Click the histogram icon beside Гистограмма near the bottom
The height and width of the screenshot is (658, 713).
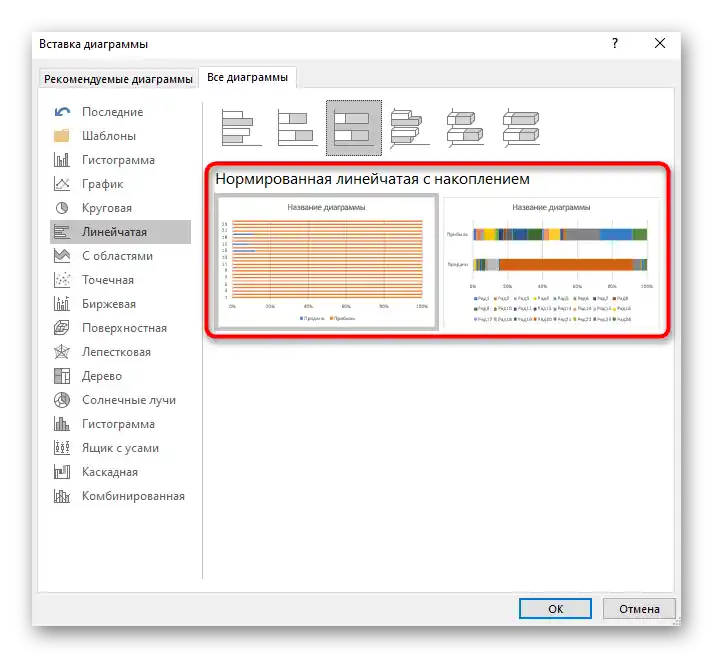[62, 424]
